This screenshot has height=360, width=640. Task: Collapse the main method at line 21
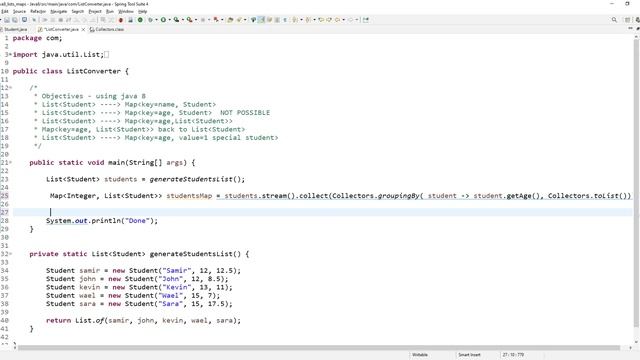click(x=10, y=162)
